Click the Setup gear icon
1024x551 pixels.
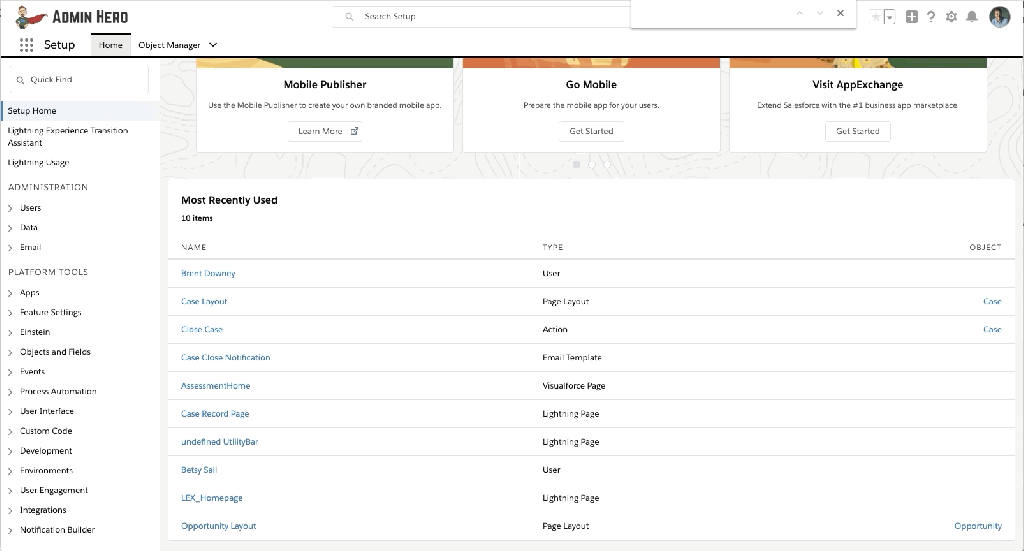tap(951, 17)
